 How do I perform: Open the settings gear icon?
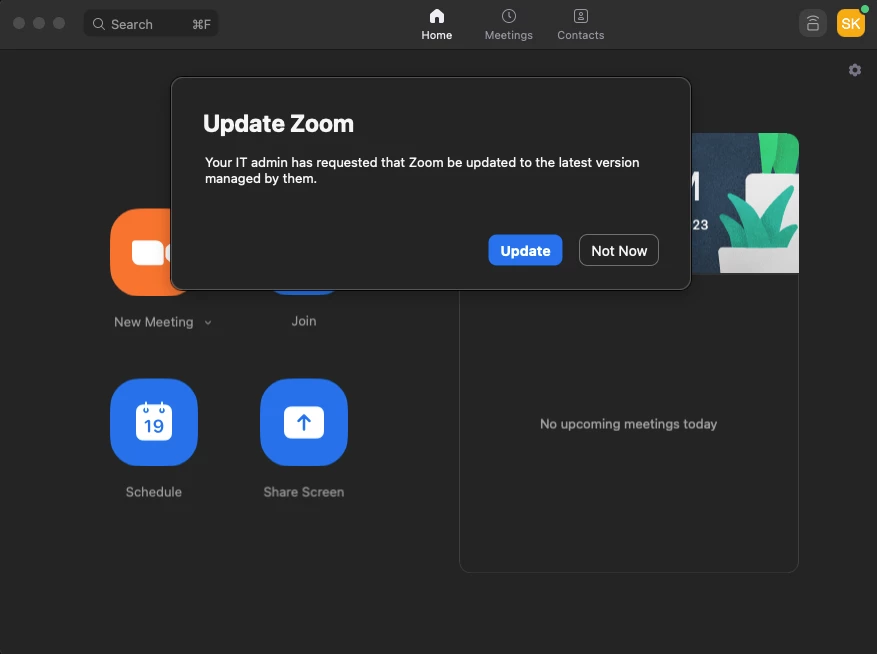click(x=854, y=70)
